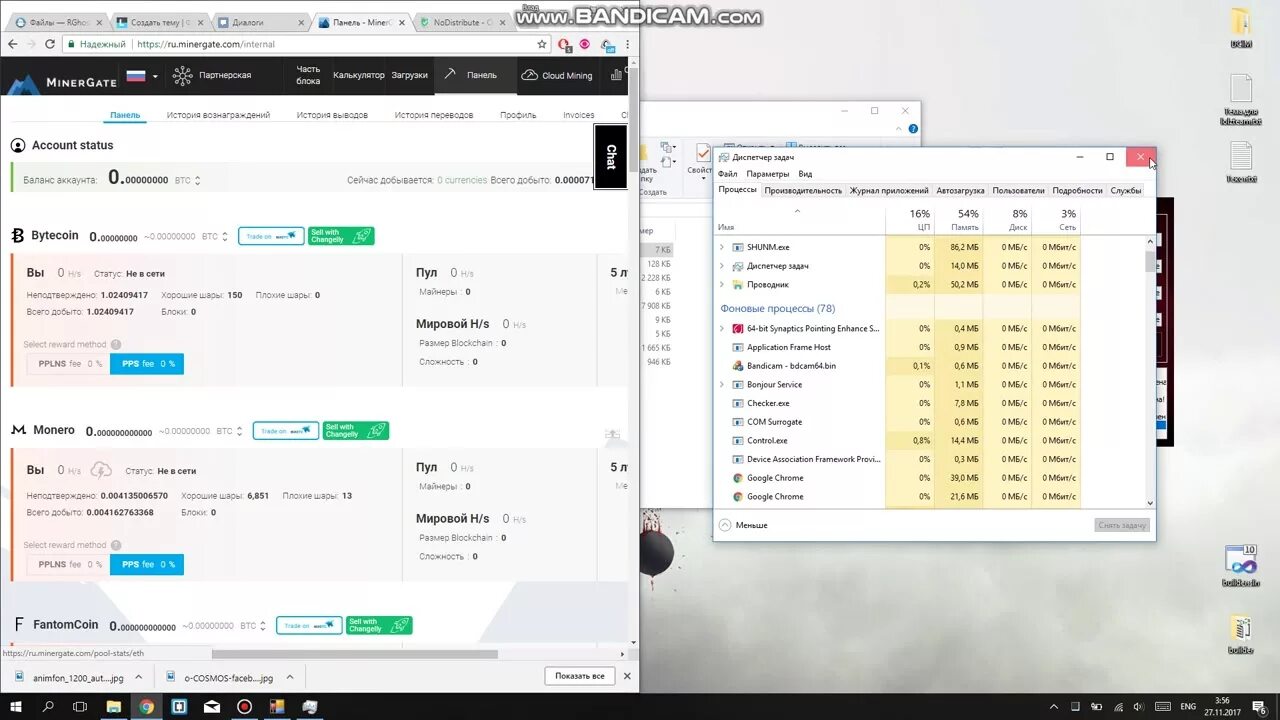Expand the Проводник process row

[x=722, y=284]
